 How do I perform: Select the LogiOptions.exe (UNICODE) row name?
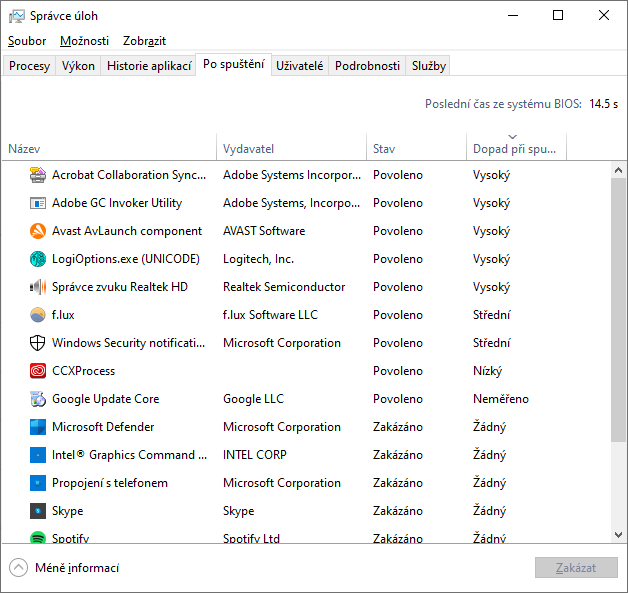click(126, 259)
